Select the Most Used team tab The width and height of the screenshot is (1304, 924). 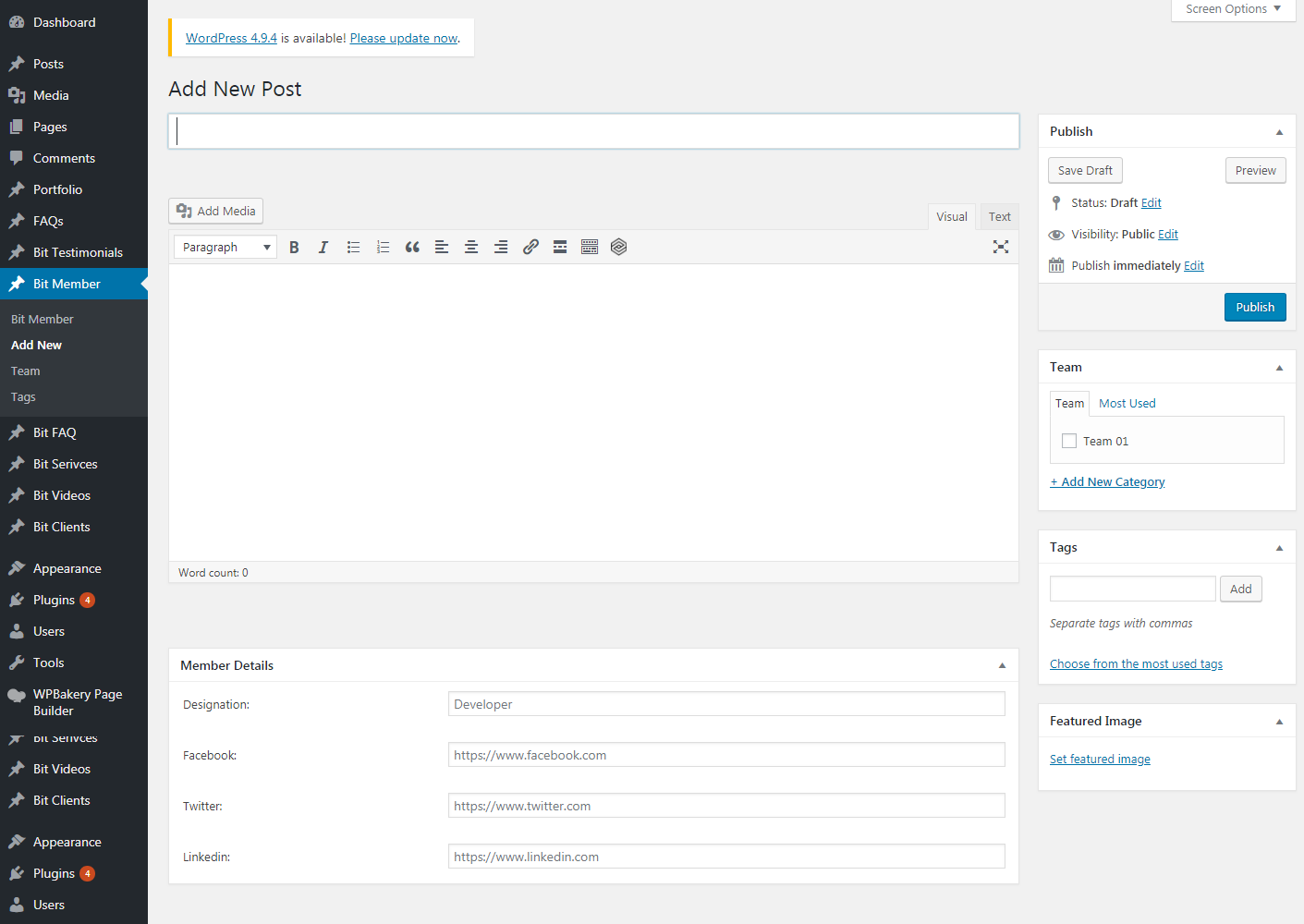pyautogui.click(x=1127, y=404)
